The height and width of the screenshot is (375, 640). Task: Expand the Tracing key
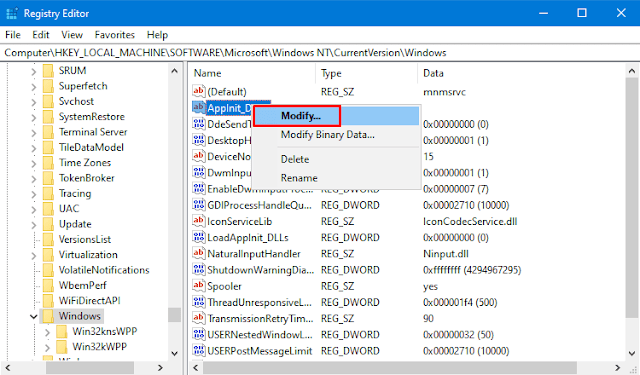(x=33, y=194)
